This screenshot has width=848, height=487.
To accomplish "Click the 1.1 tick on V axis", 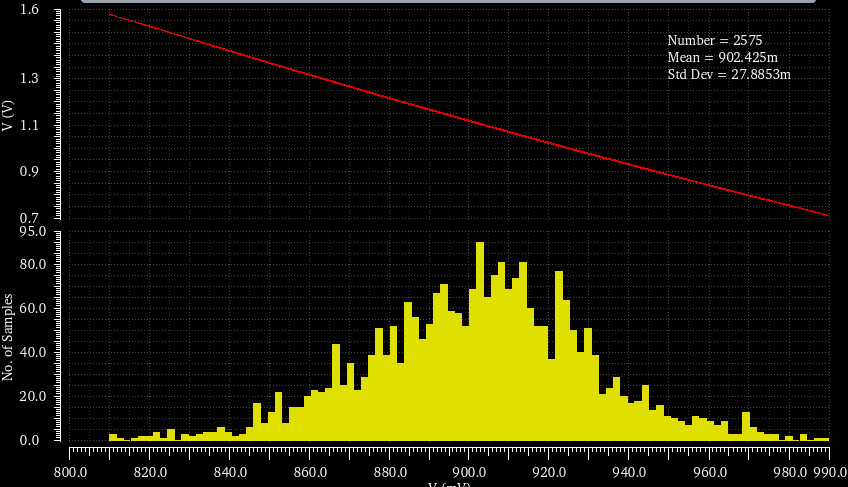I will tap(29, 125).
